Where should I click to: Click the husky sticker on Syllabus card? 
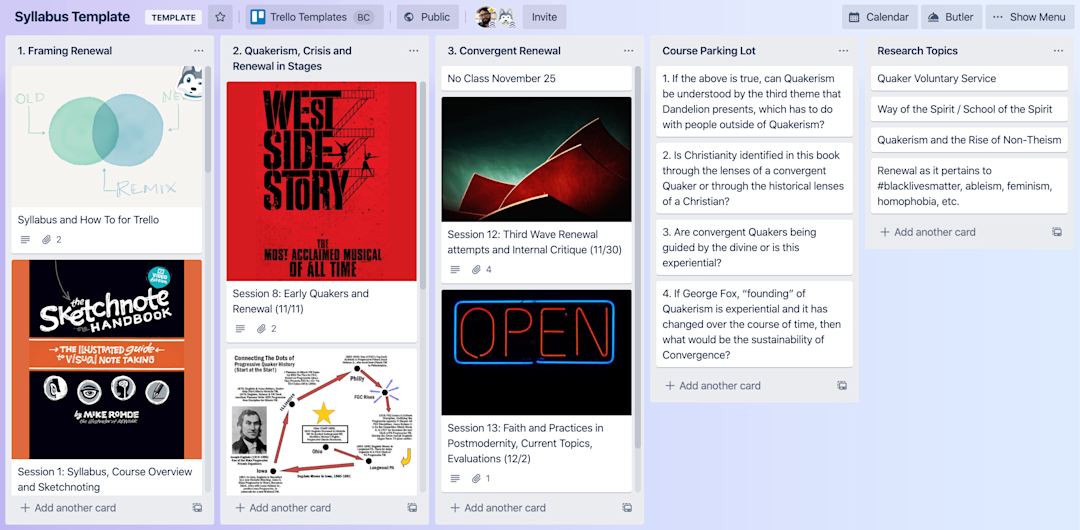coord(188,83)
